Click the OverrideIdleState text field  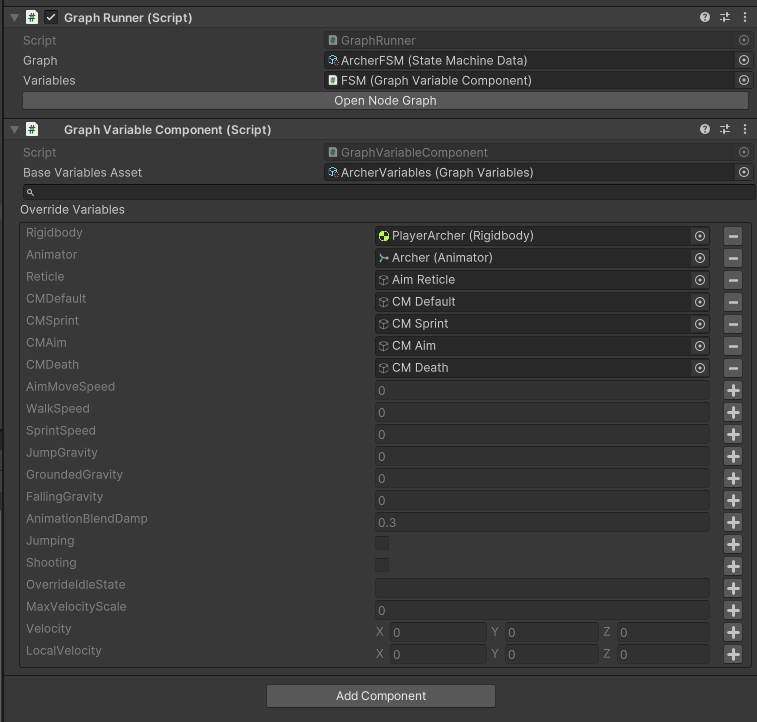542,588
